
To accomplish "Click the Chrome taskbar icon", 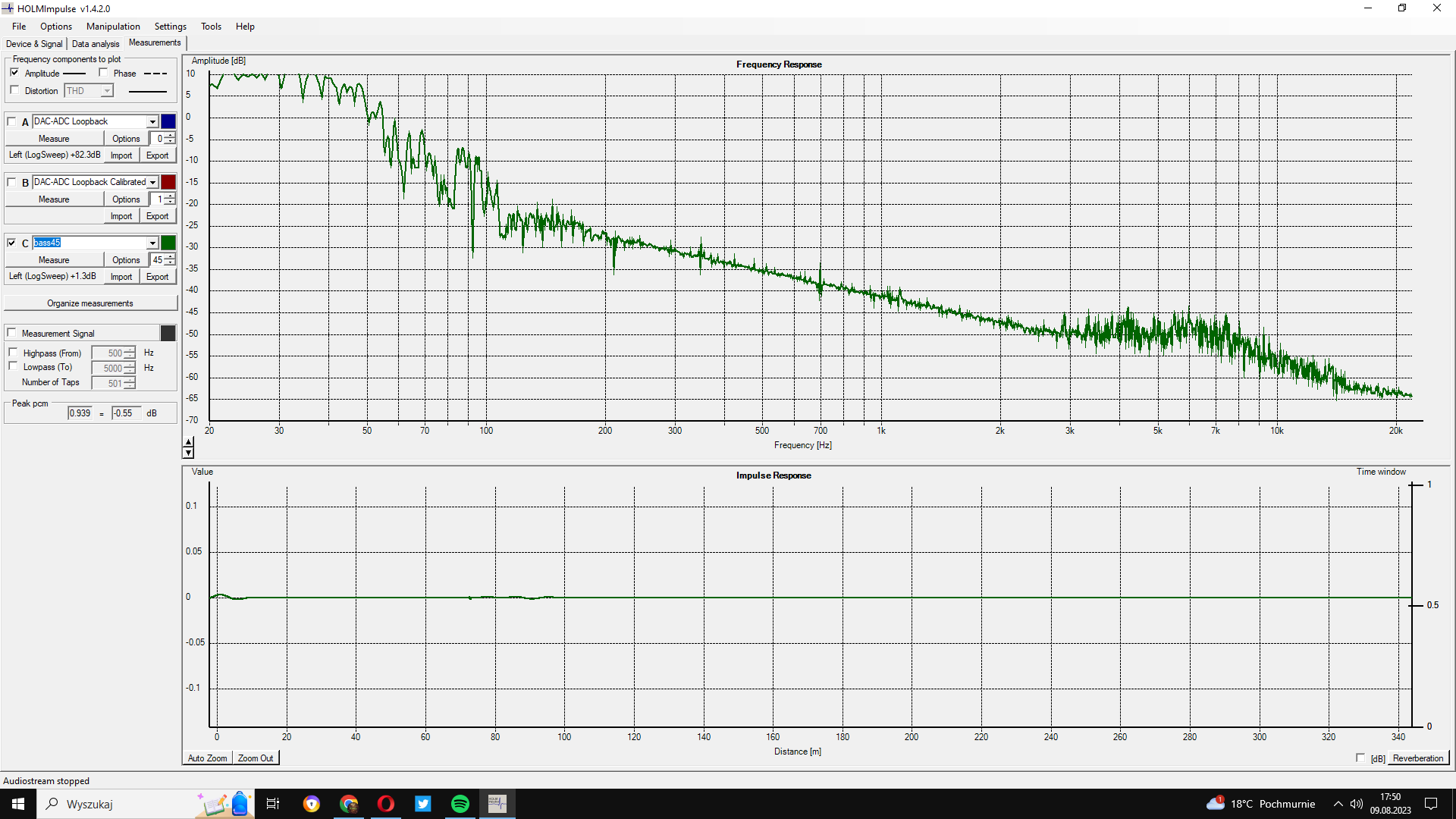I will 348,804.
